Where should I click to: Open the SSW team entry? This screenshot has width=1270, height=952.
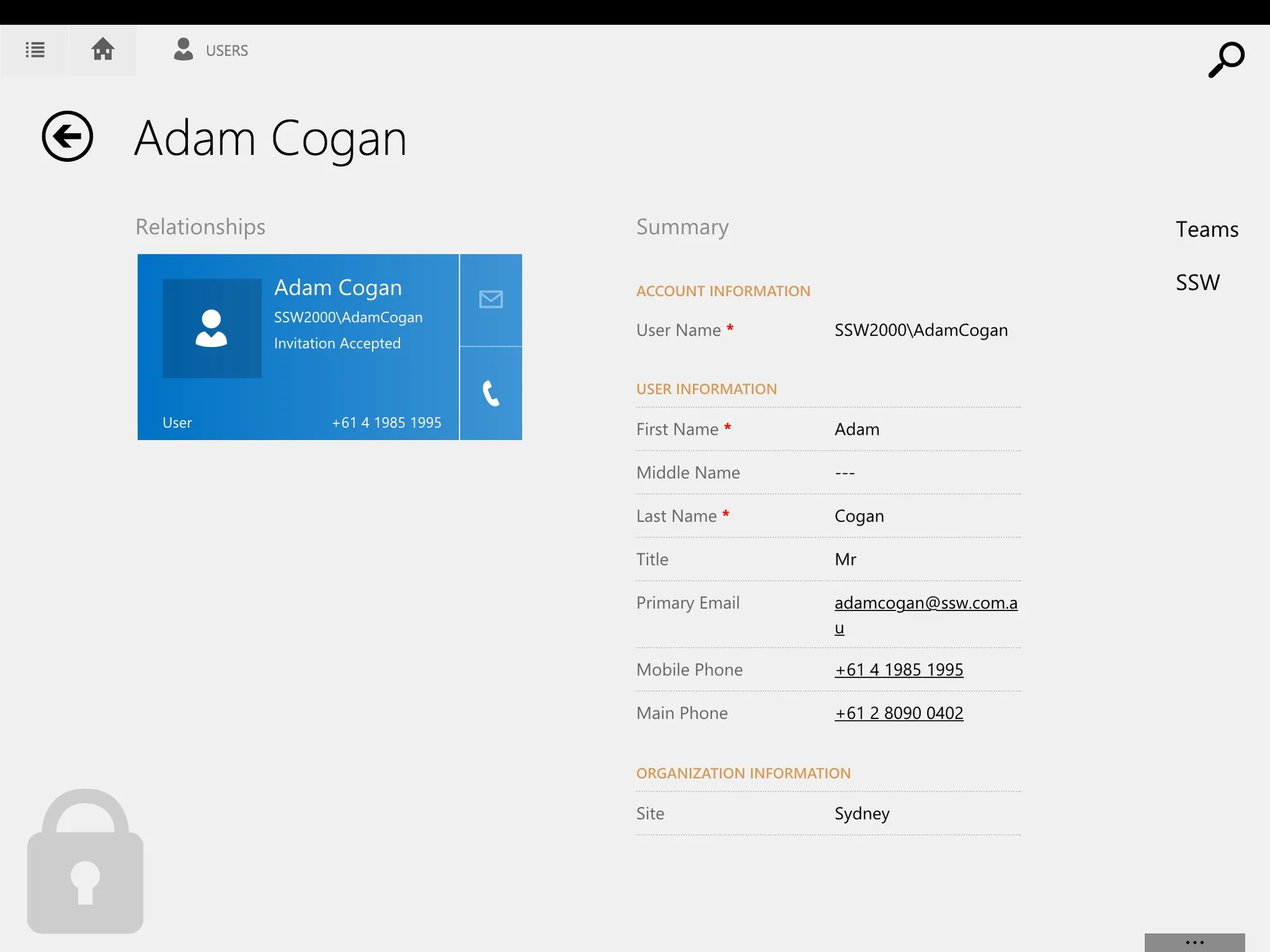point(1198,282)
